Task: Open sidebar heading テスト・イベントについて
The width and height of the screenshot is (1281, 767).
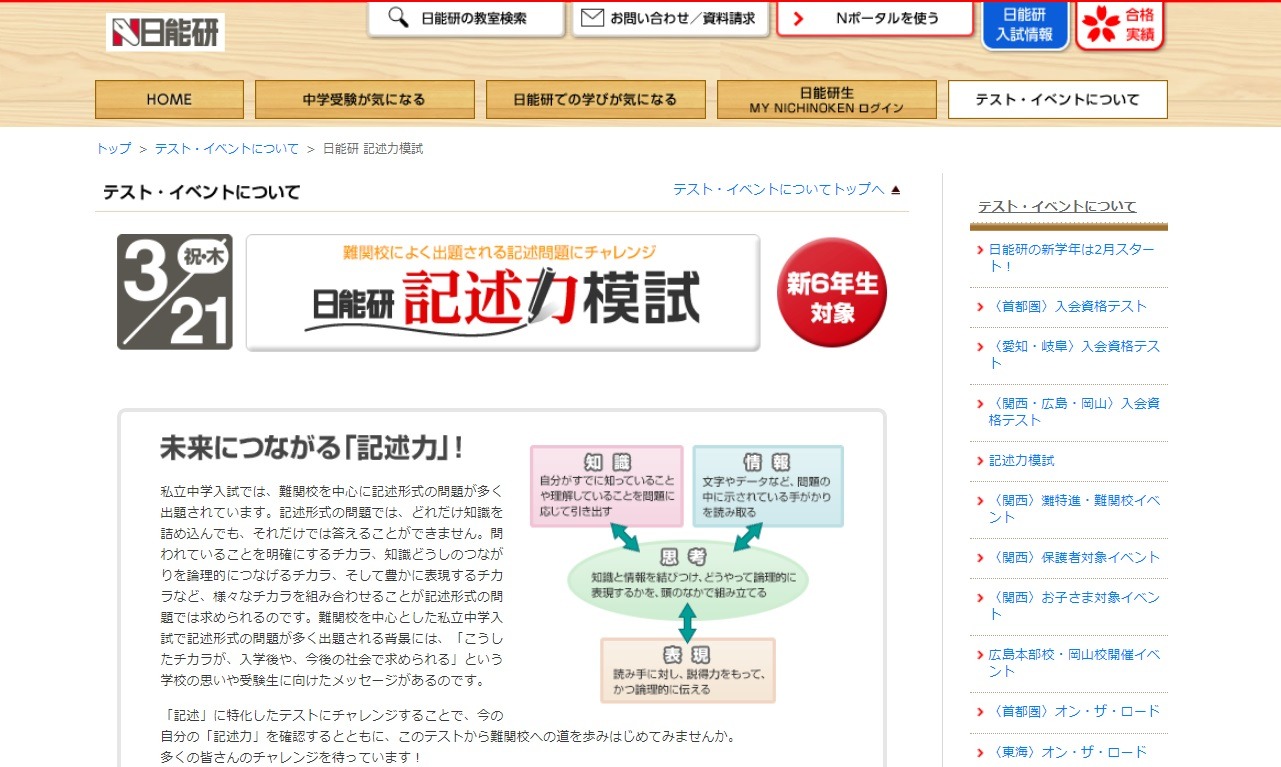Action: pos(1057,207)
